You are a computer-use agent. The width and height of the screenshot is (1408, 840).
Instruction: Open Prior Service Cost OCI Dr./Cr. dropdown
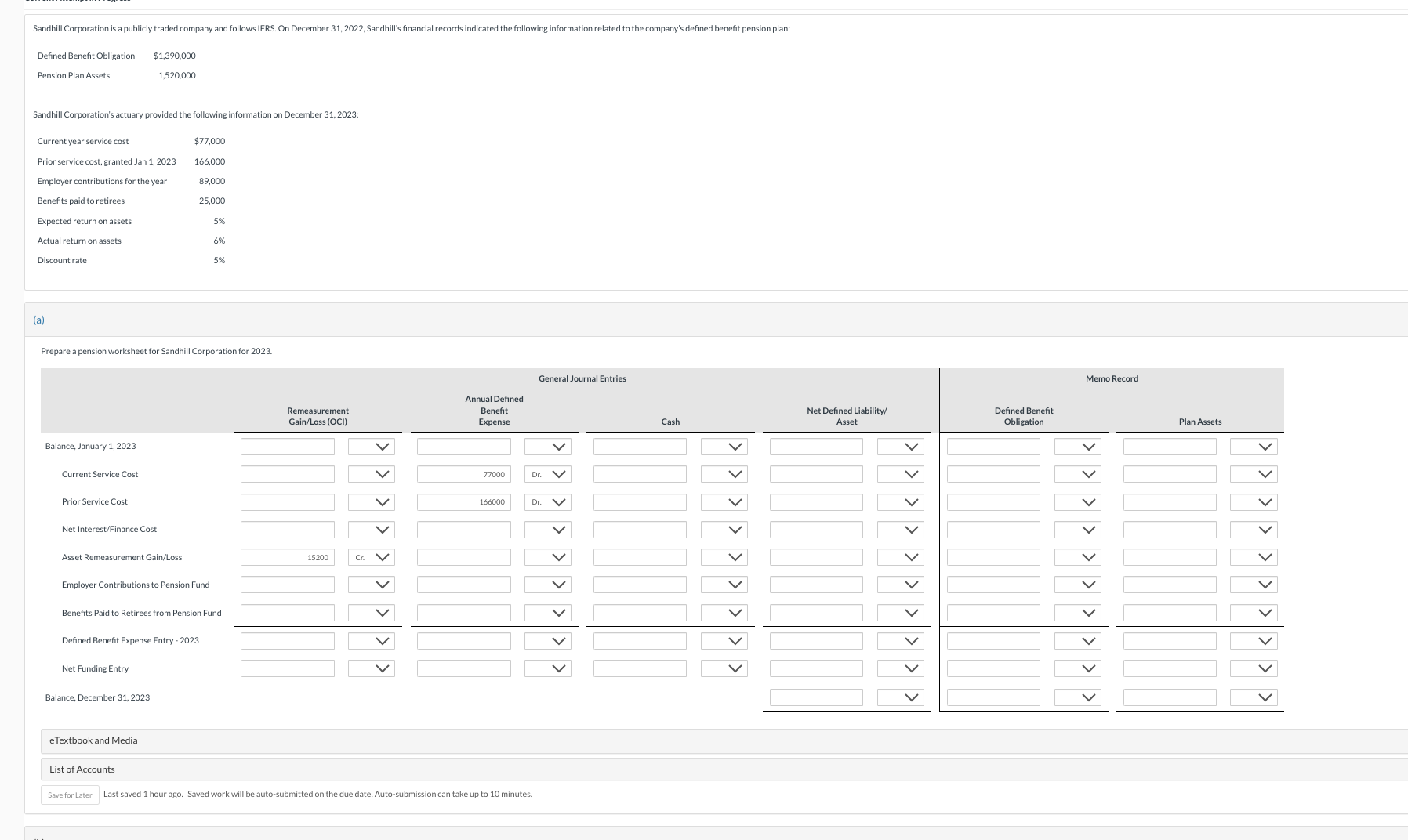[x=372, y=501]
